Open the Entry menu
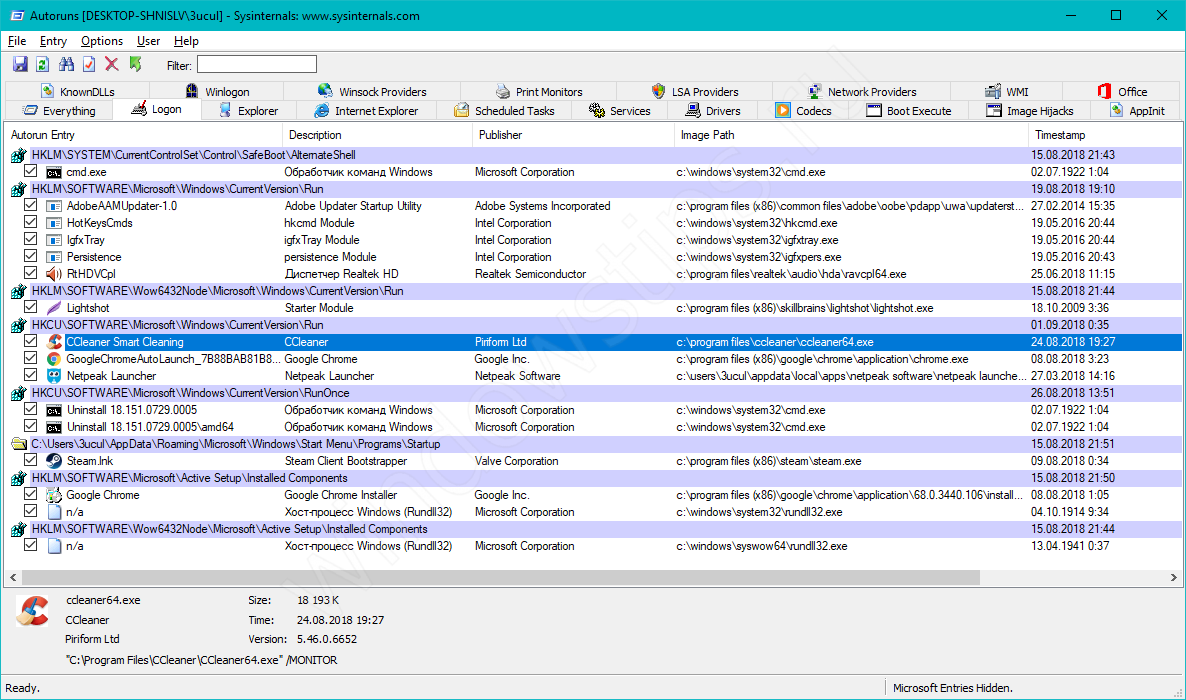Viewport: 1186px width, 700px height. pyautogui.click(x=53, y=41)
